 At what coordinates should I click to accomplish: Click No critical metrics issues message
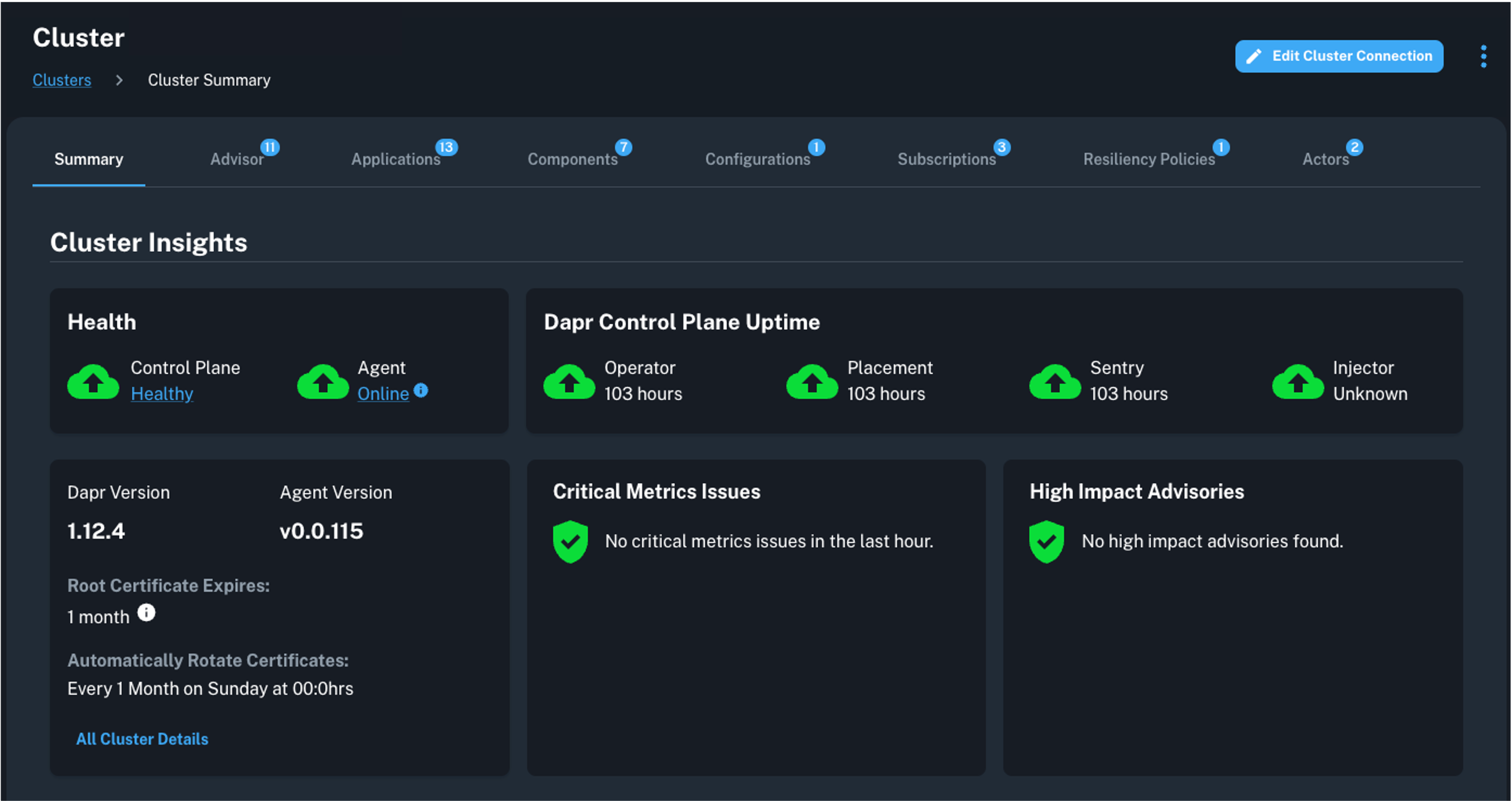click(769, 541)
